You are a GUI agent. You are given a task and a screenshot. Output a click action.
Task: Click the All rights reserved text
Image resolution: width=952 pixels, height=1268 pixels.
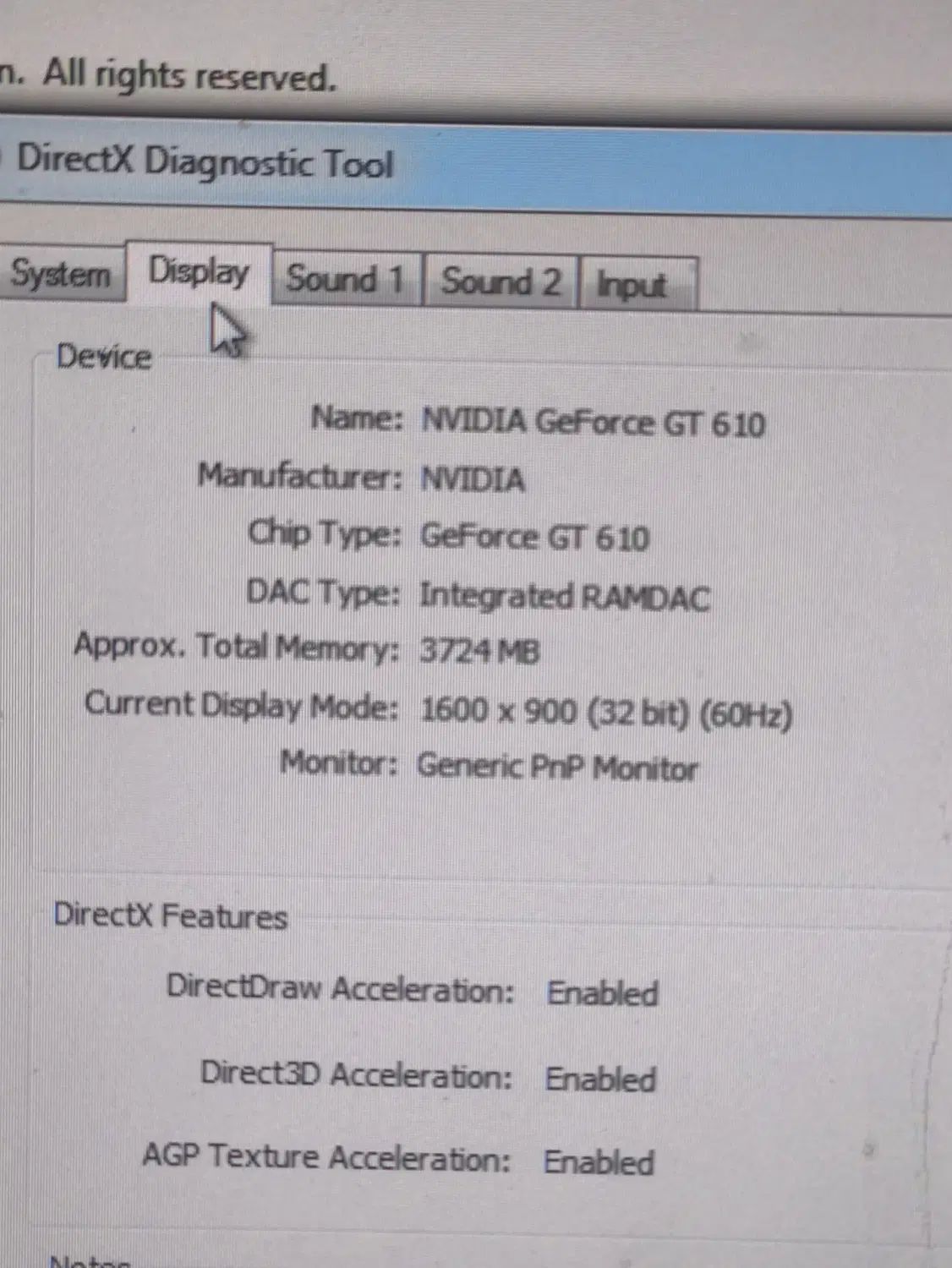[x=189, y=75]
